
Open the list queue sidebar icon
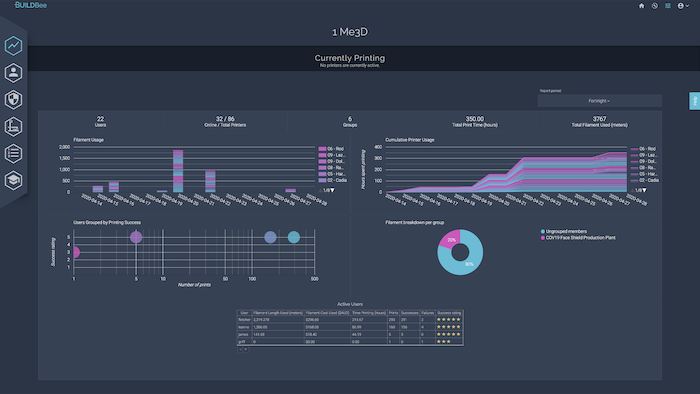[x=13, y=153]
